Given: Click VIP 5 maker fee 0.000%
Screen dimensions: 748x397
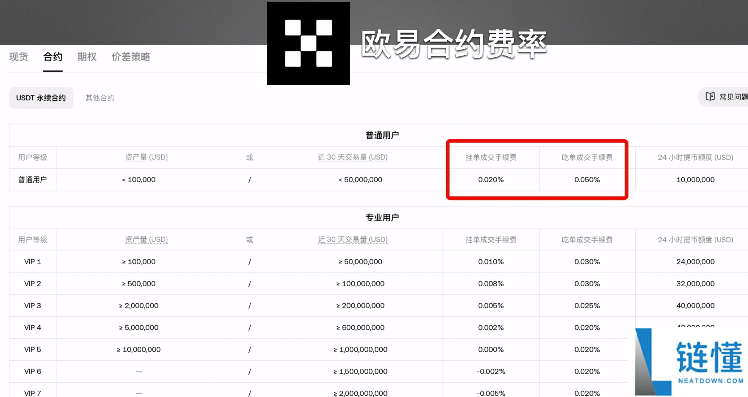Looking at the screenshot, I should tap(491, 350).
